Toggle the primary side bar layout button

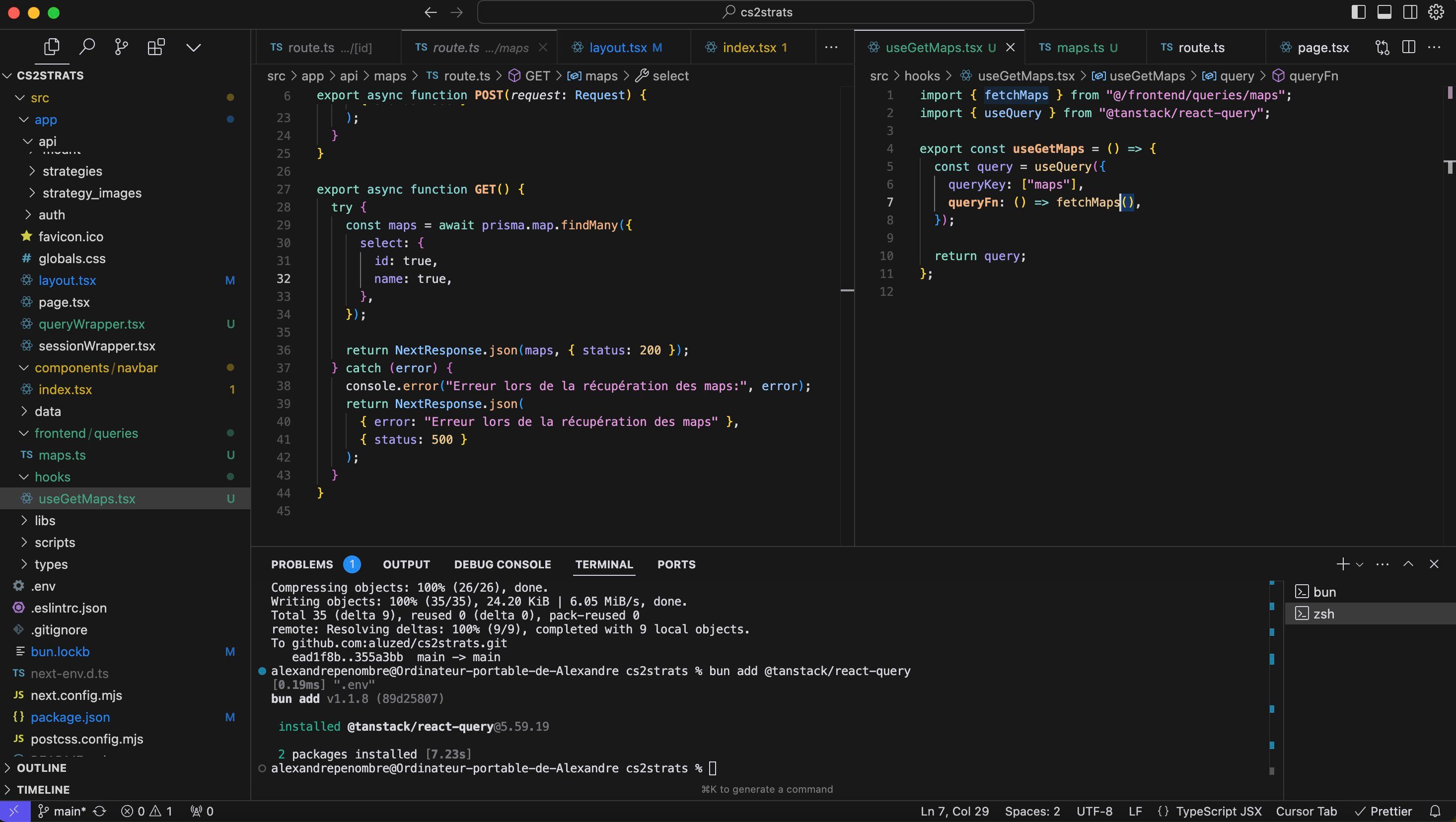point(1359,12)
